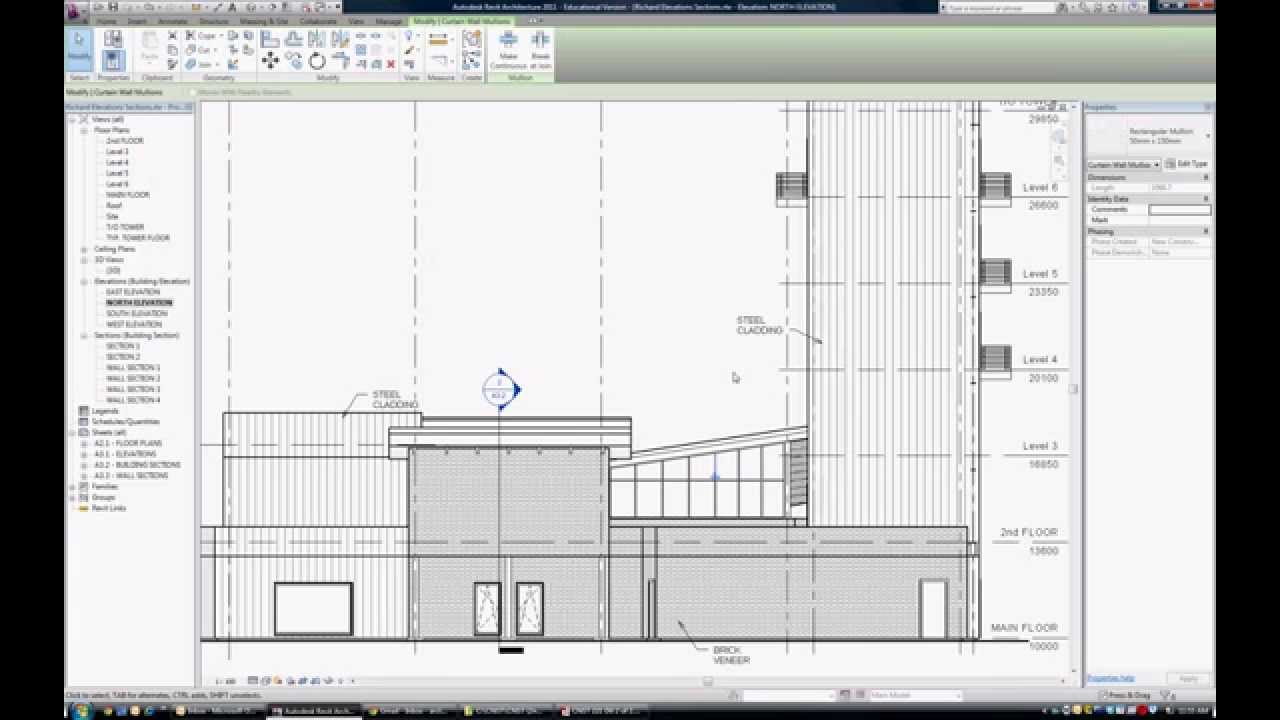Collapse the Sheets (all) tree node
Viewport: 1280px width, 720px height.
pos(72,432)
